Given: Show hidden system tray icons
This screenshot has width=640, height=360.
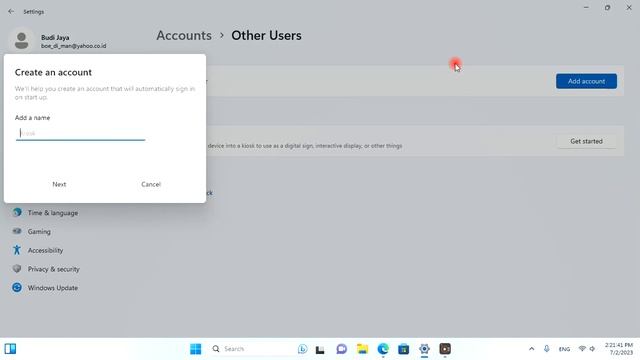Looking at the screenshot, I should 531,349.
